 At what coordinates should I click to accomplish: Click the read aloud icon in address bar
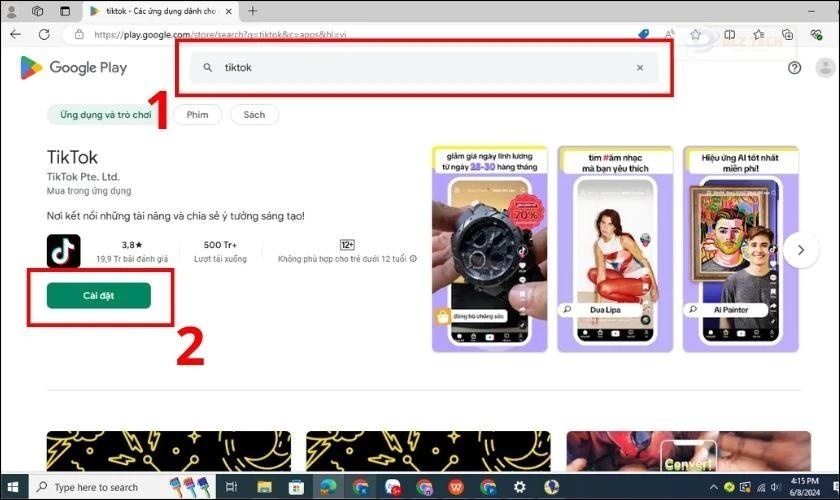pyautogui.click(x=670, y=34)
